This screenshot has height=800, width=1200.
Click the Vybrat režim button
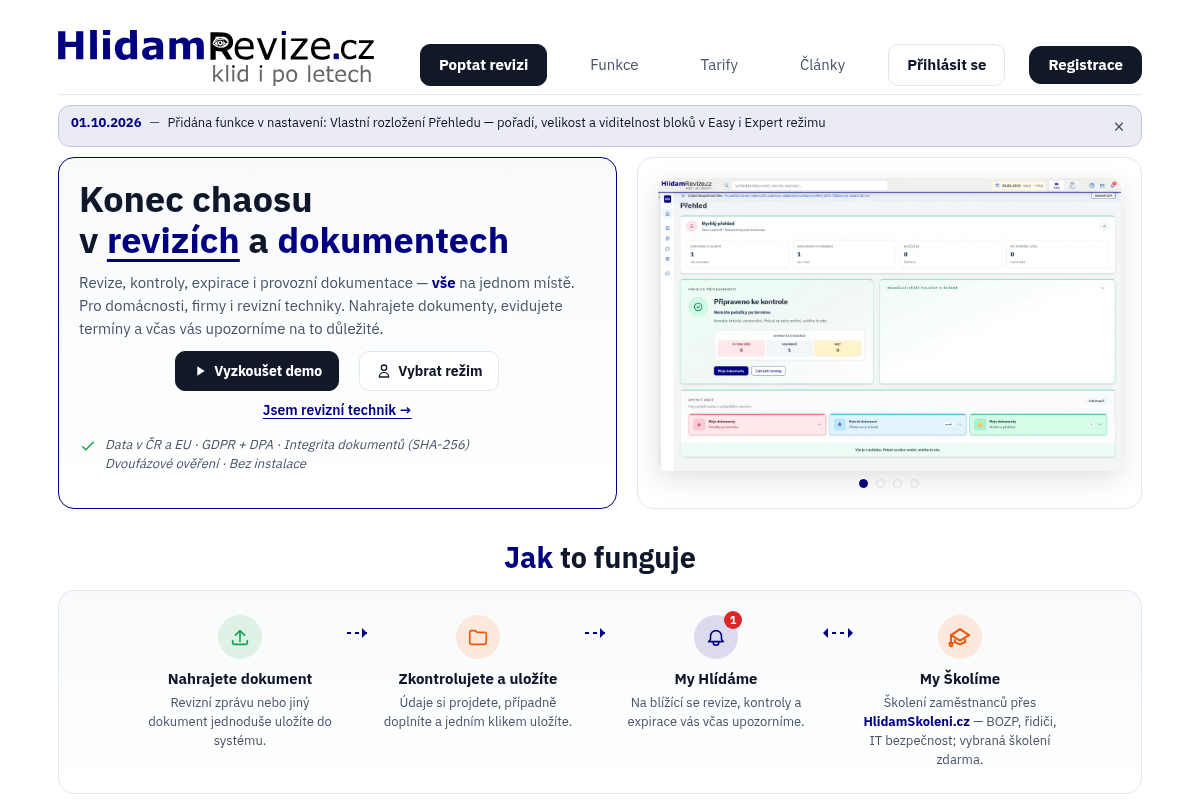429,371
